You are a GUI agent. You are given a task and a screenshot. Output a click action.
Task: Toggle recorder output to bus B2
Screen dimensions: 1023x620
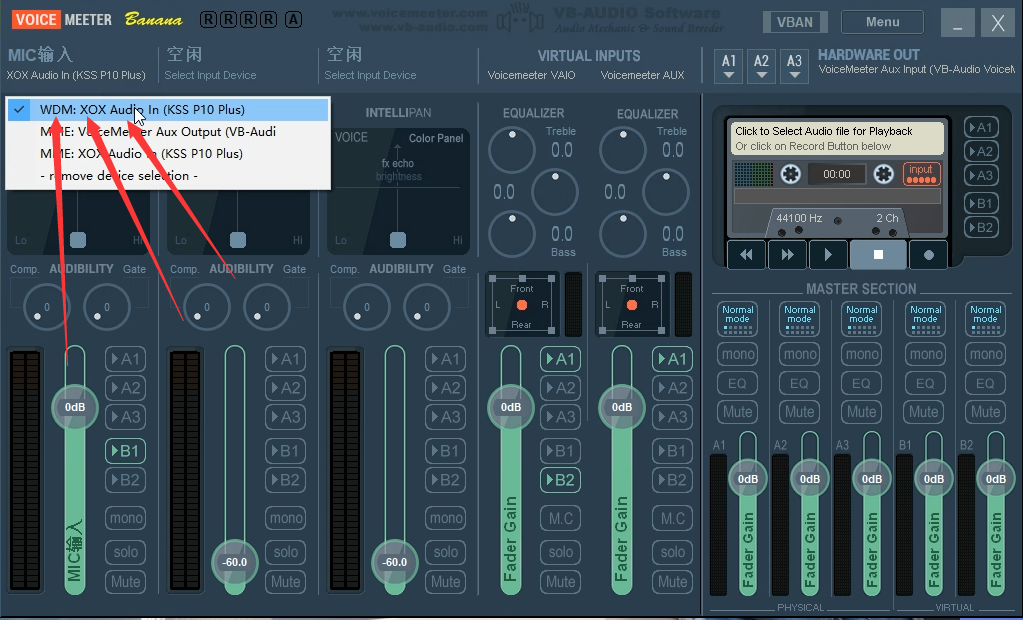(x=981, y=227)
